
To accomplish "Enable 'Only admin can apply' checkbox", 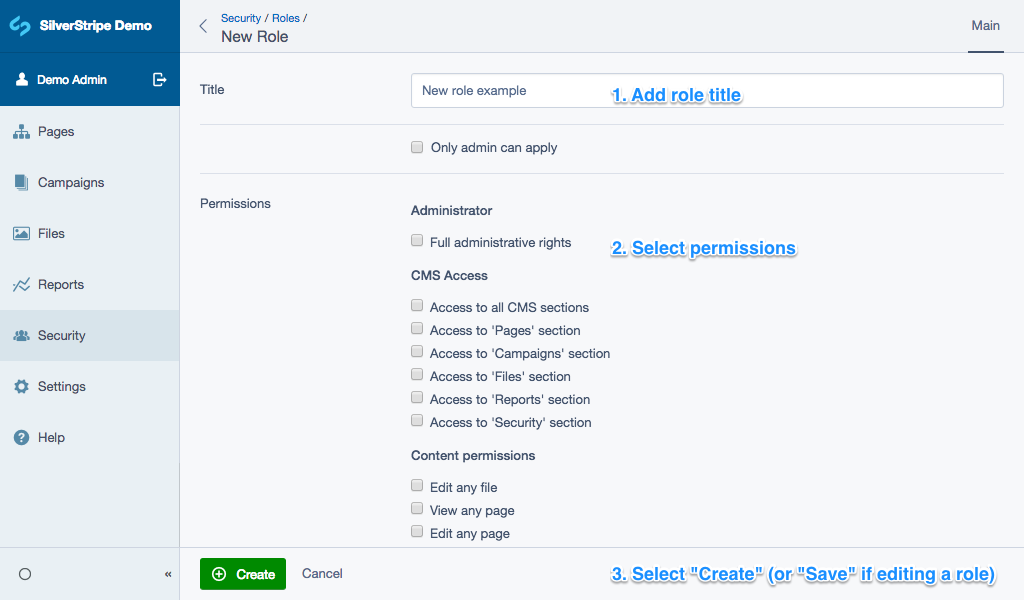I will (417, 147).
